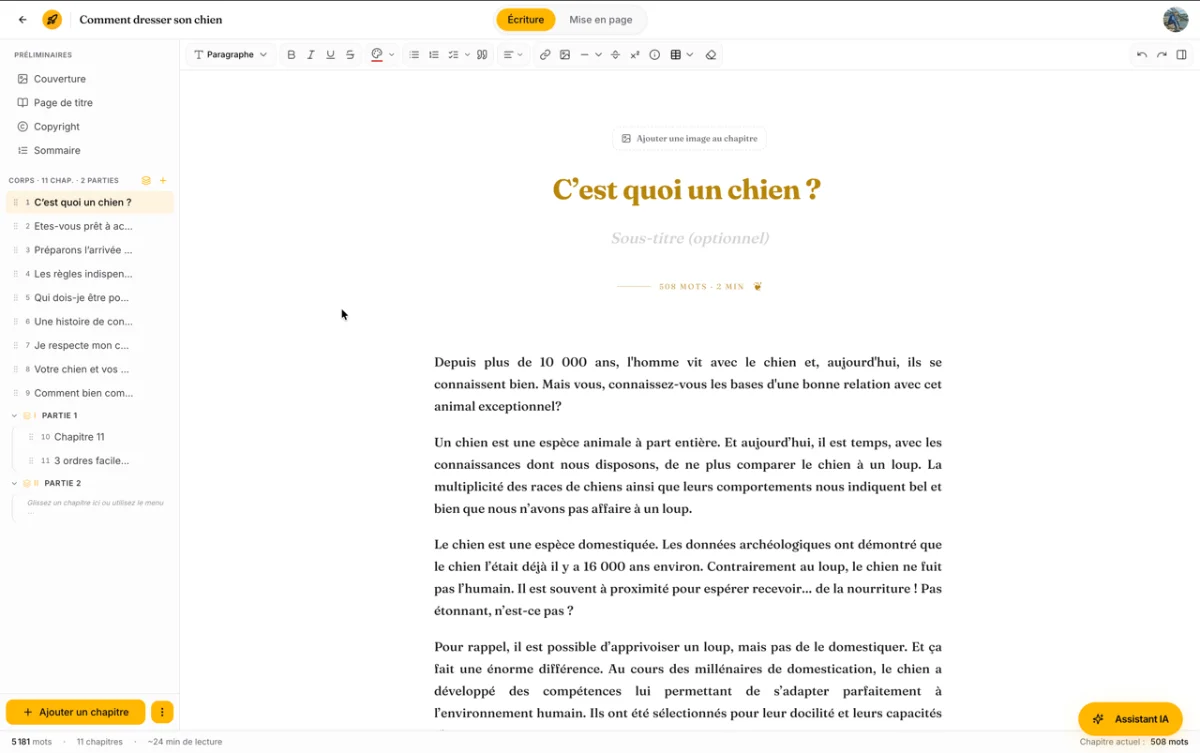This screenshot has height=753, width=1200.
Task: Insert a numbered list
Action: tap(434, 55)
